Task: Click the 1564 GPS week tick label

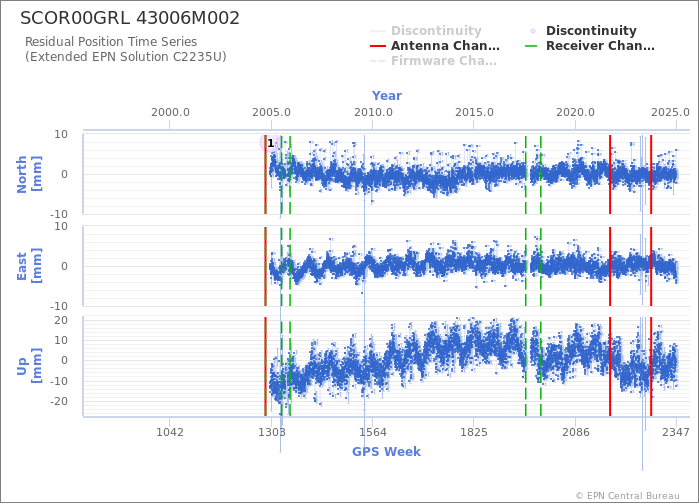Action: (x=373, y=432)
